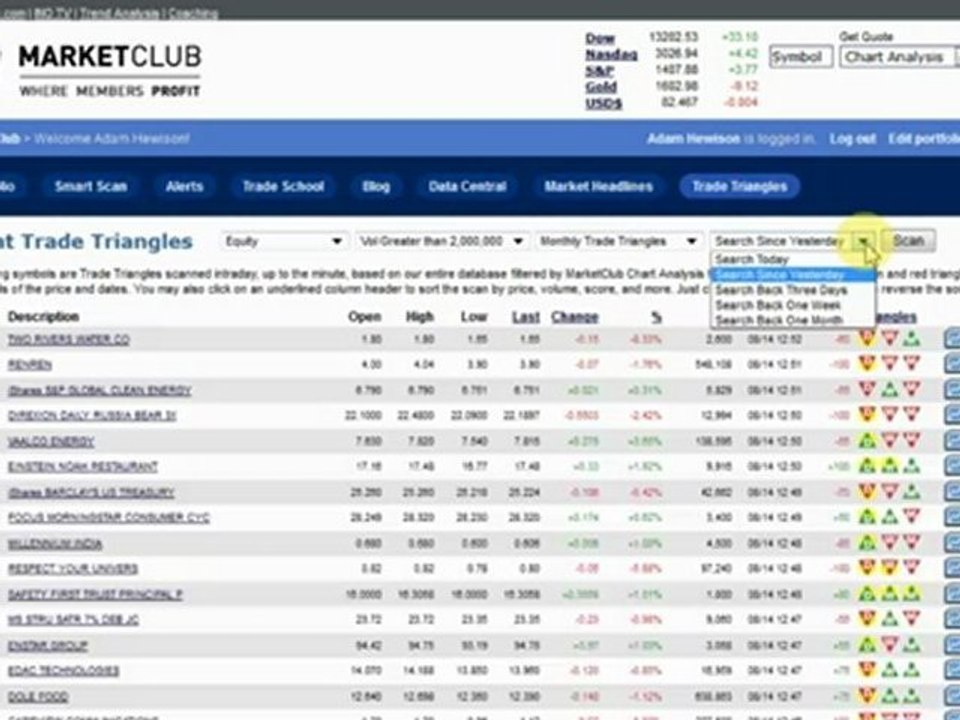Sort table by Last column header
The width and height of the screenshot is (960, 720).
pos(526,317)
